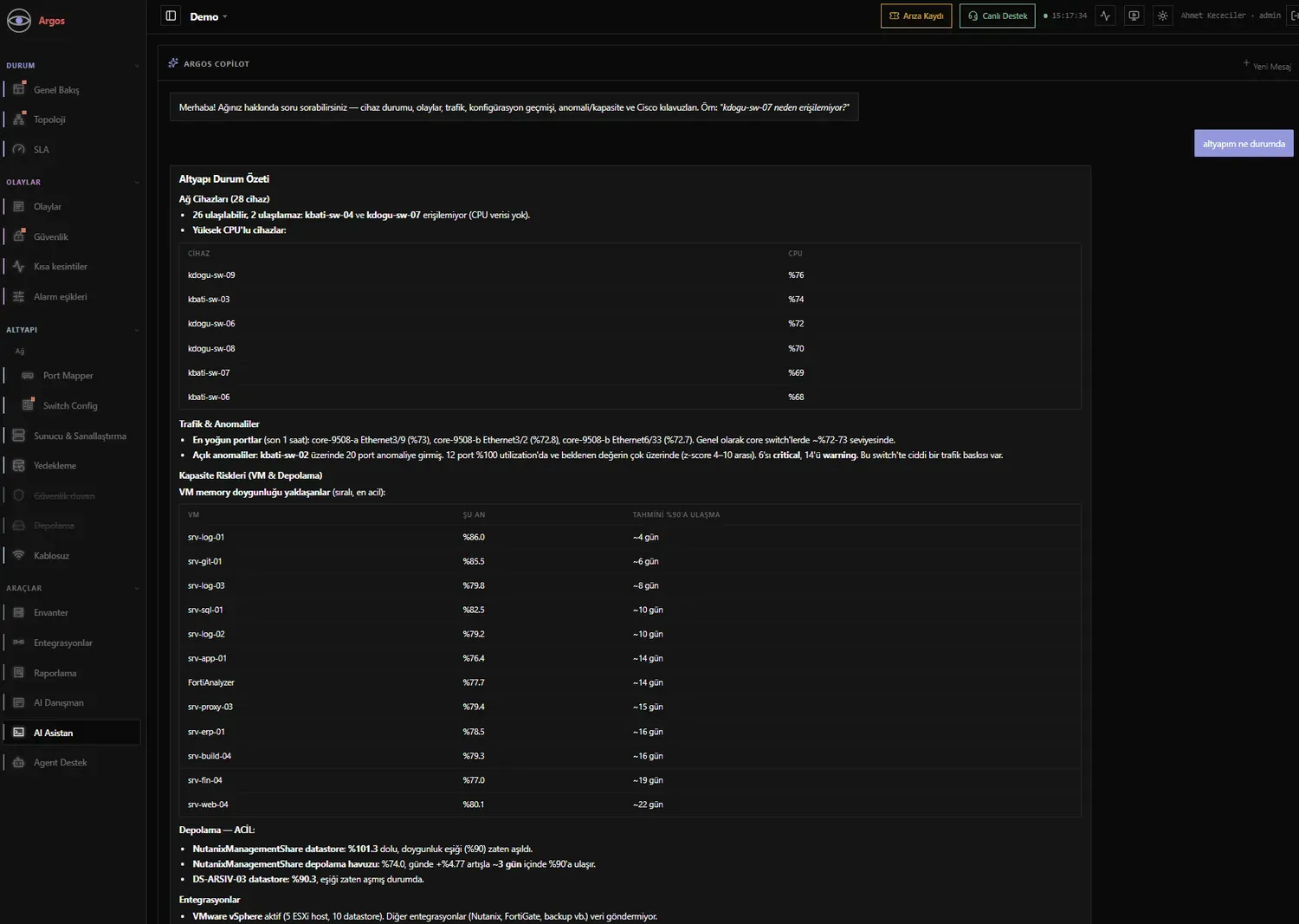Click the Arıza Kaydı button
1299x924 pixels.
[x=916, y=16]
